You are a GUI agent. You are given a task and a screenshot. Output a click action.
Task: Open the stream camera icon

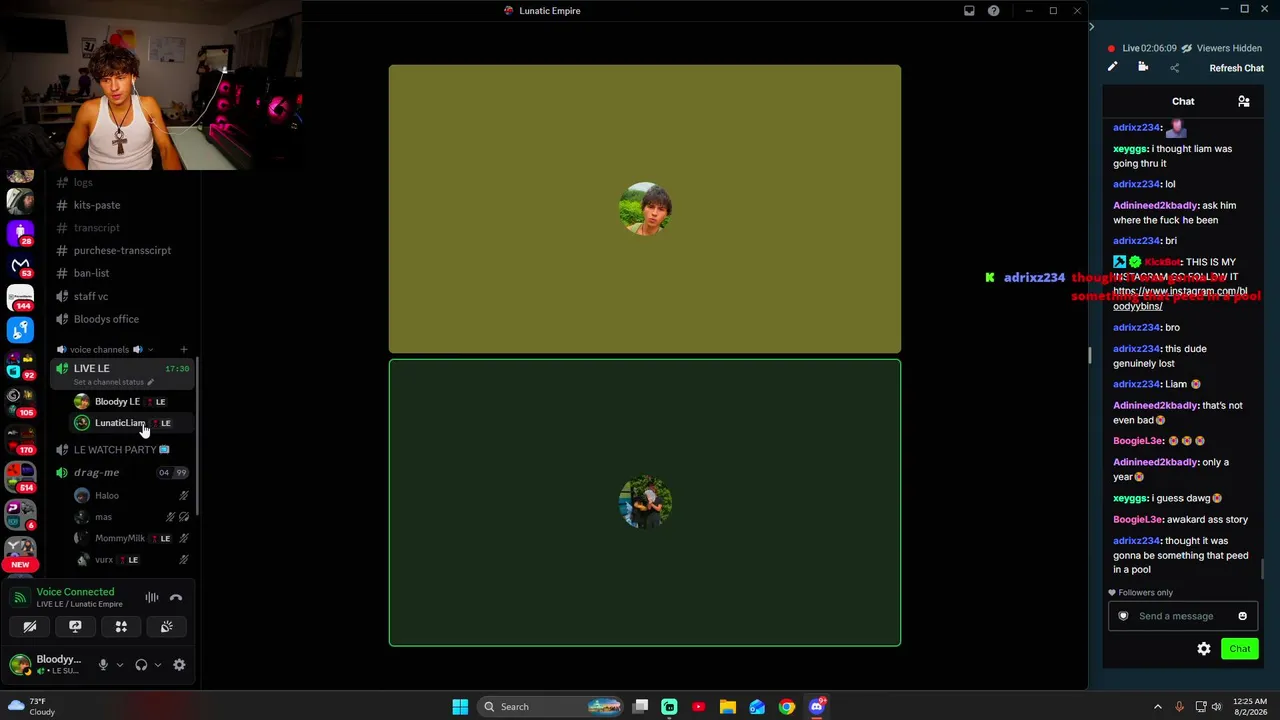1143,68
